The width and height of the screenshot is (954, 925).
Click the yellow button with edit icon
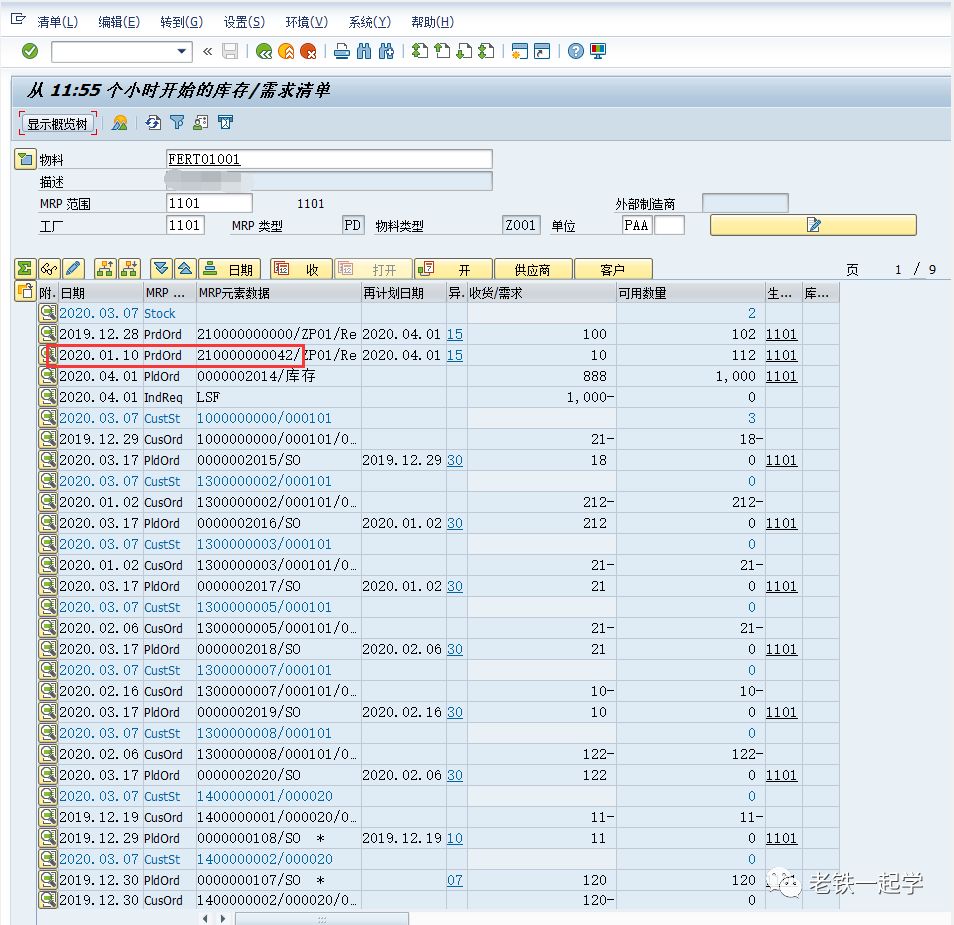click(813, 225)
